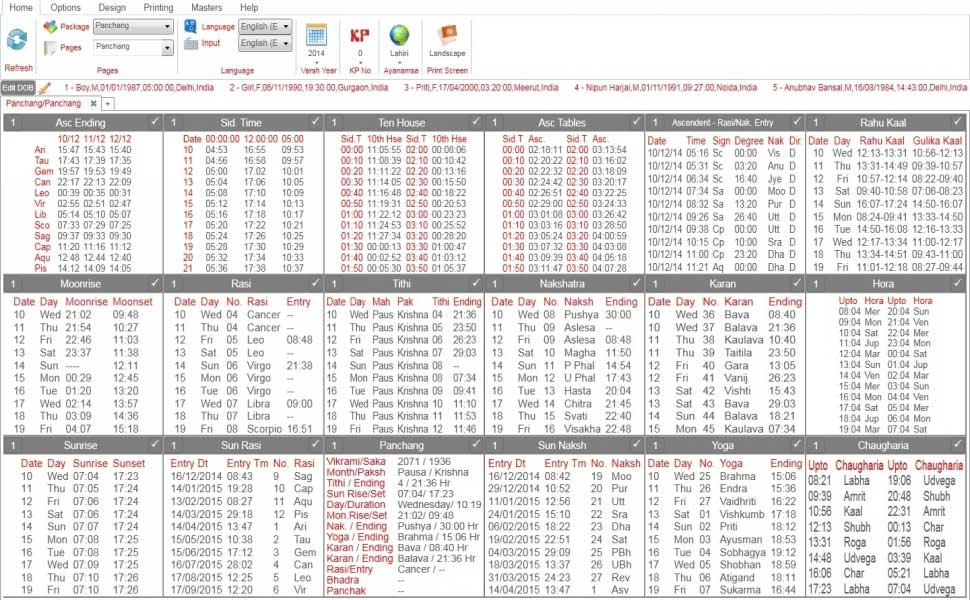Screen dimensions: 970x600
Task: Close the Panchang/Panchang tab
Action: 93,103
